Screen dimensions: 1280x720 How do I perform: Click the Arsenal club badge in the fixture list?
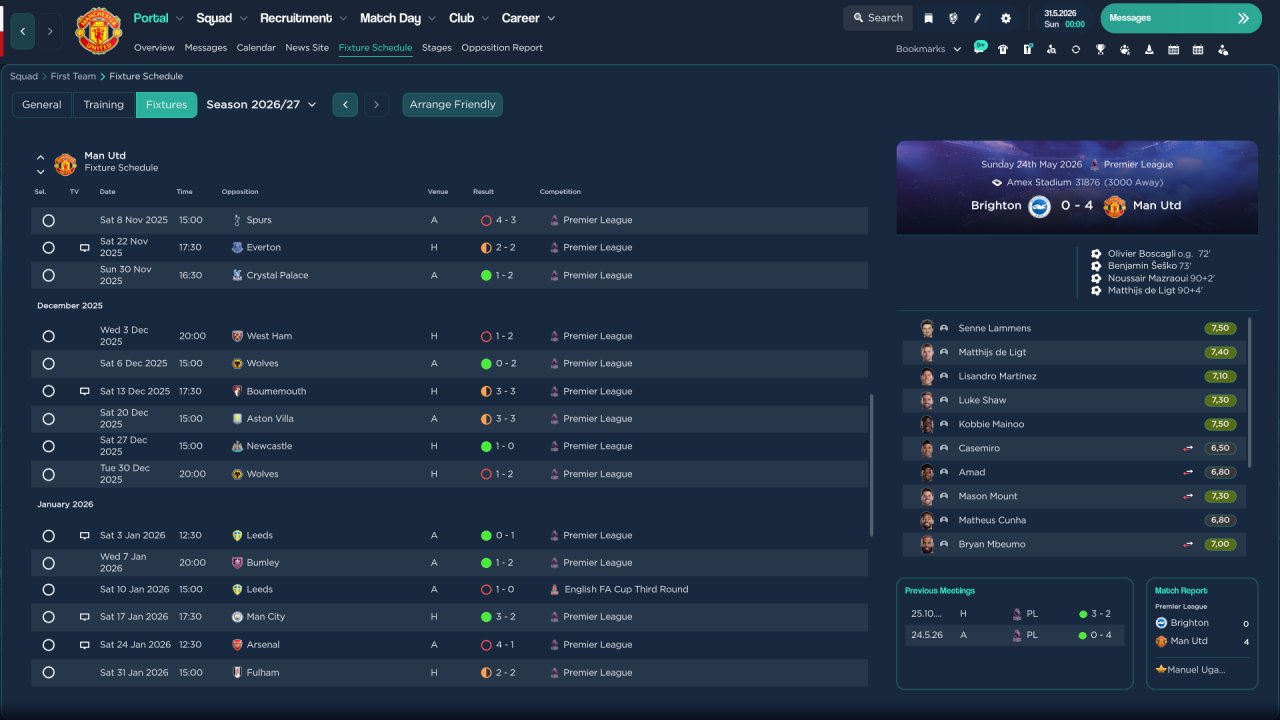point(237,645)
